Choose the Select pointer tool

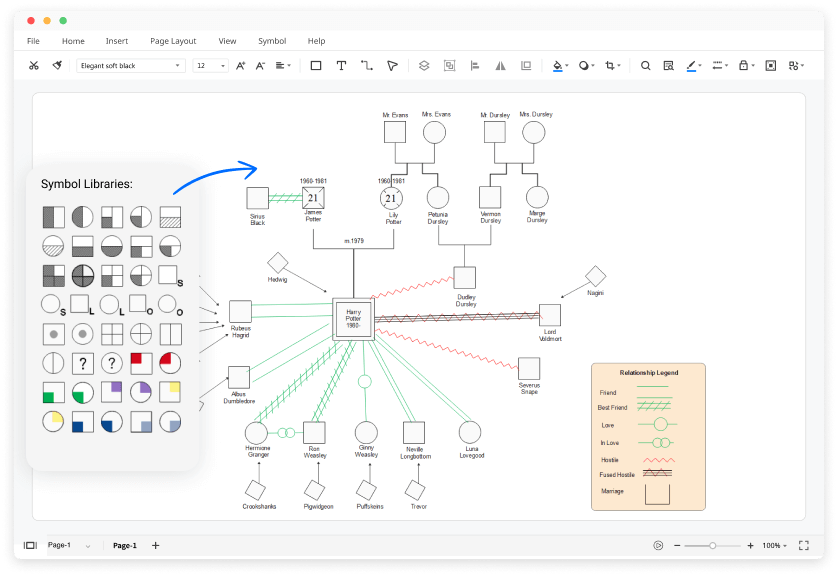pos(392,66)
